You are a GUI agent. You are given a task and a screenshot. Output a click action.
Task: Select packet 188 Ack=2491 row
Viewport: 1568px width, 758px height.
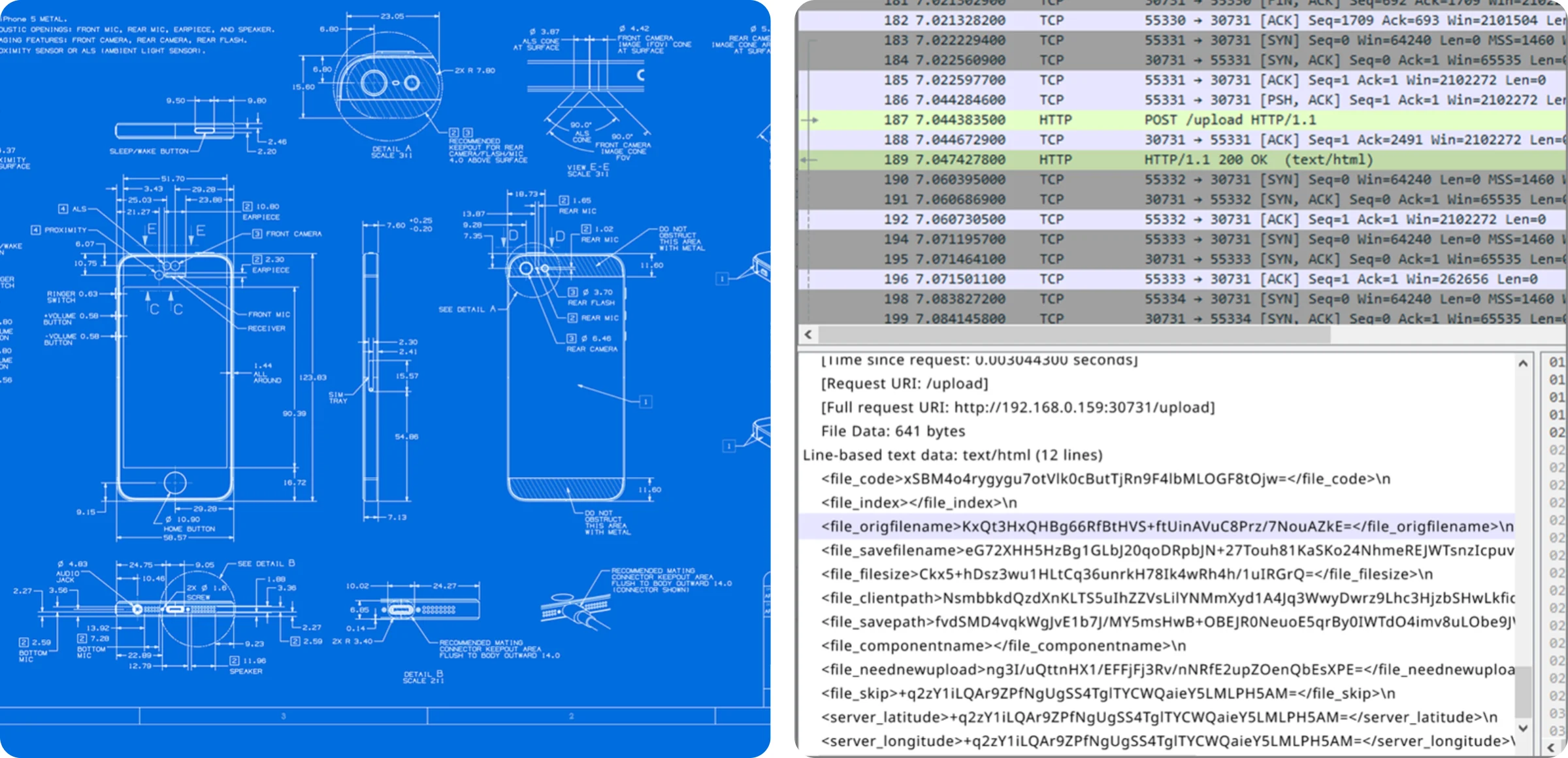click(1183, 140)
